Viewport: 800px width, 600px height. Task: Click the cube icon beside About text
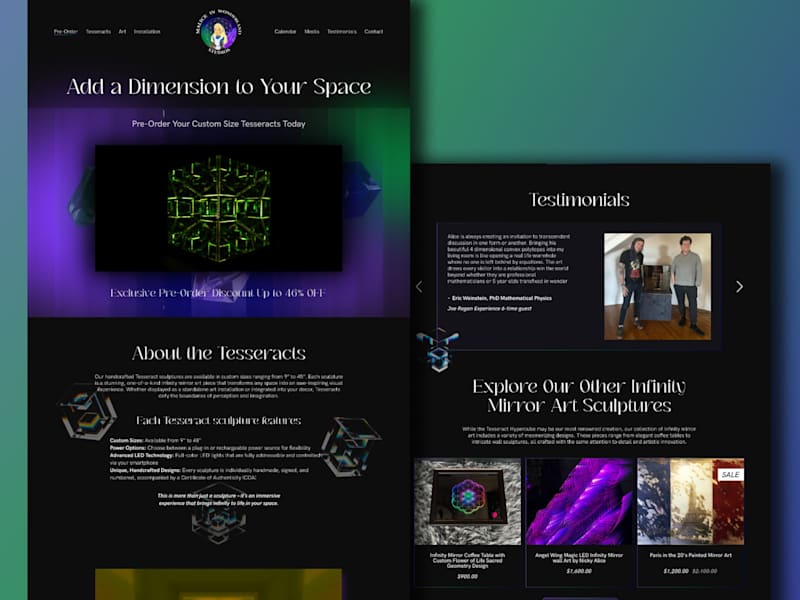(88, 412)
